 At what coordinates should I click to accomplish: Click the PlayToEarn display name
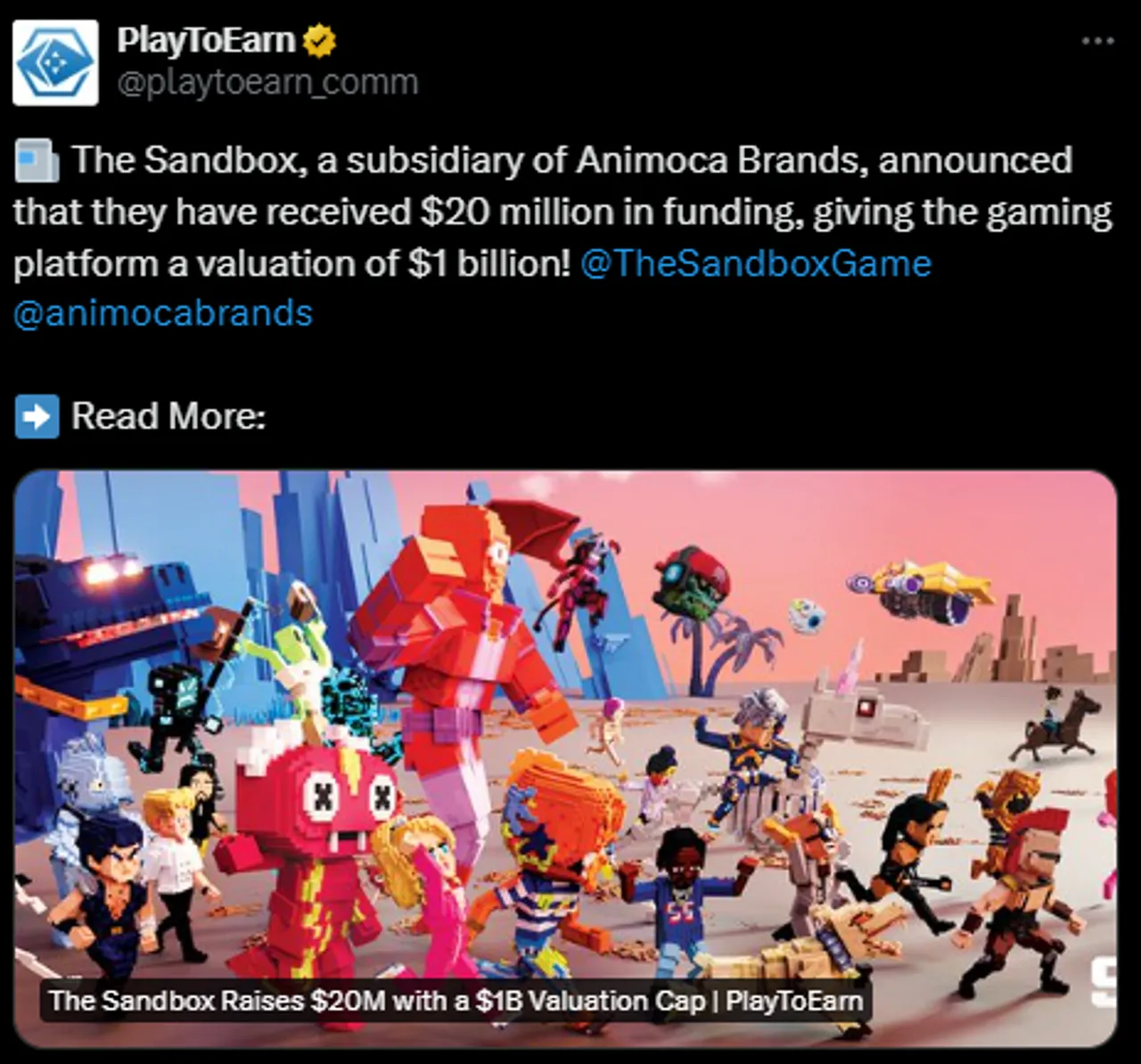tap(206, 40)
